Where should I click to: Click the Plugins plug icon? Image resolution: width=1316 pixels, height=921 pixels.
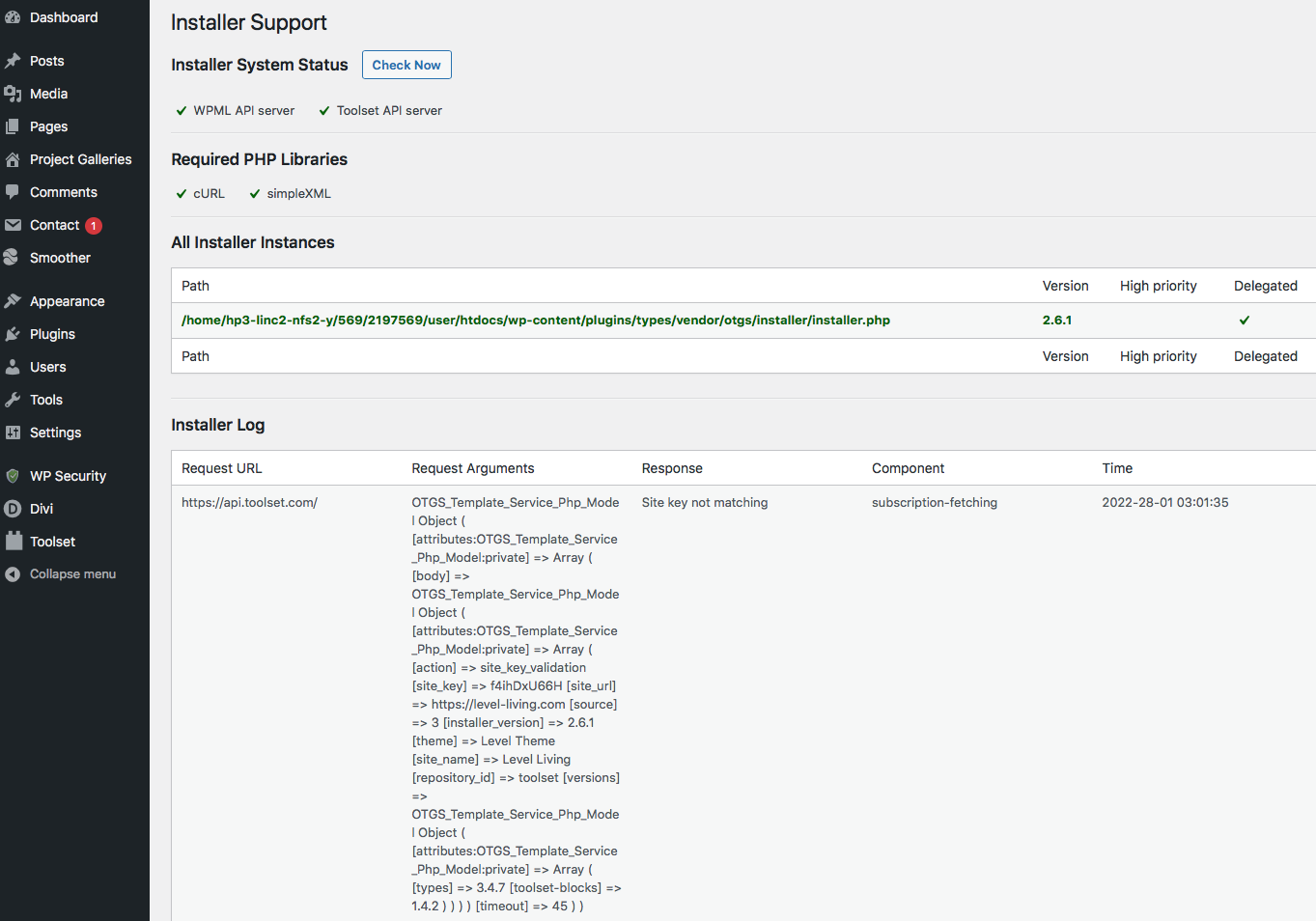tap(13, 334)
